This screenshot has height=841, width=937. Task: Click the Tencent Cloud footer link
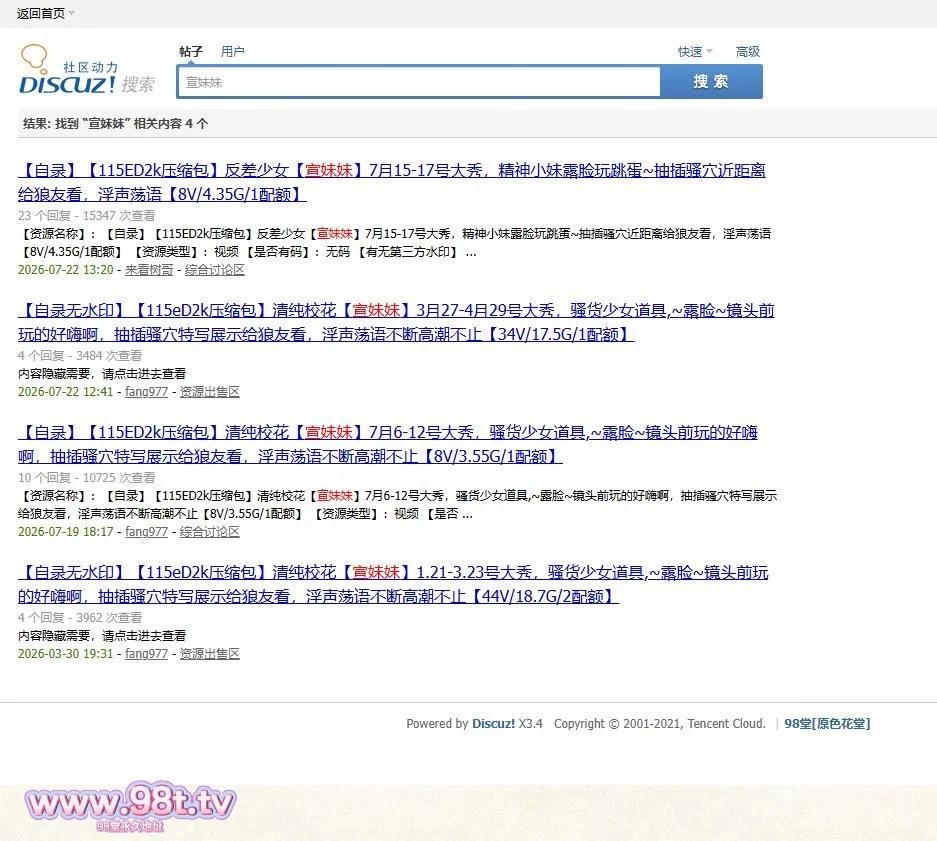(x=725, y=723)
